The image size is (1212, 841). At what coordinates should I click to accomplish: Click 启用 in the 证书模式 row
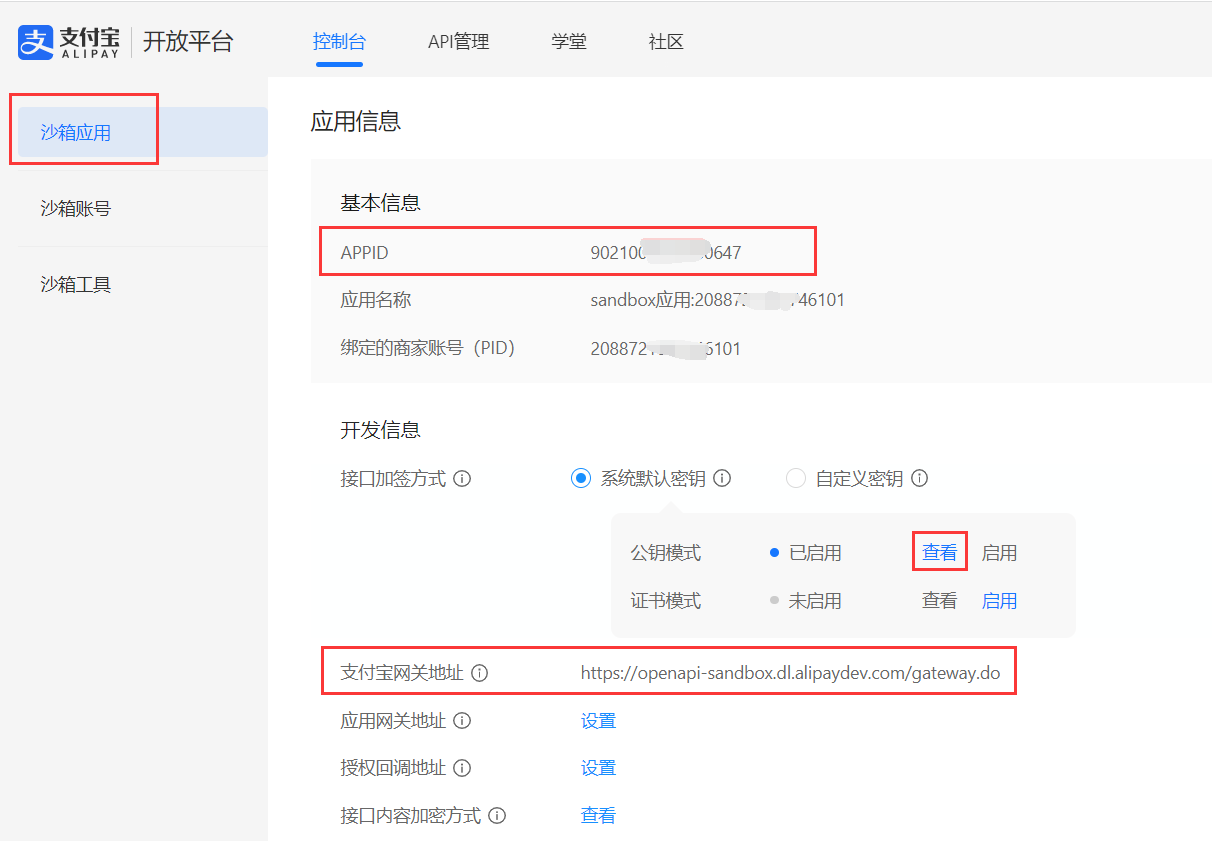point(999,601)
